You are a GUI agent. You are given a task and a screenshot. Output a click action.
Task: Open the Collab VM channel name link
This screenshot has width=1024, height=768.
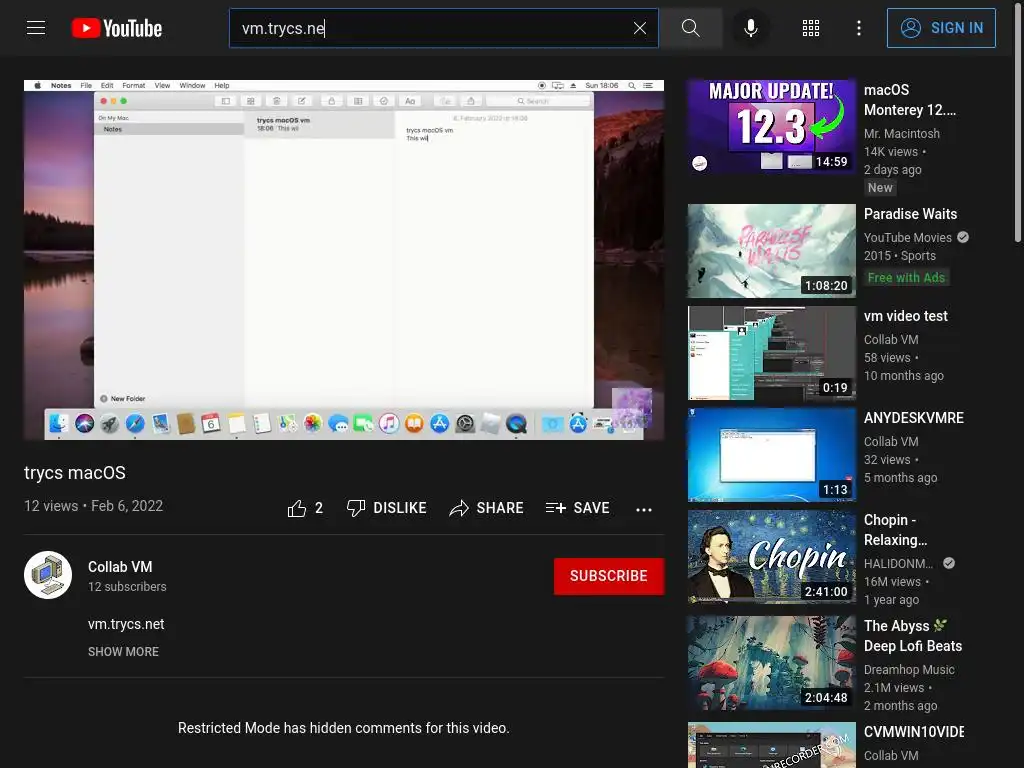point(120,567)
